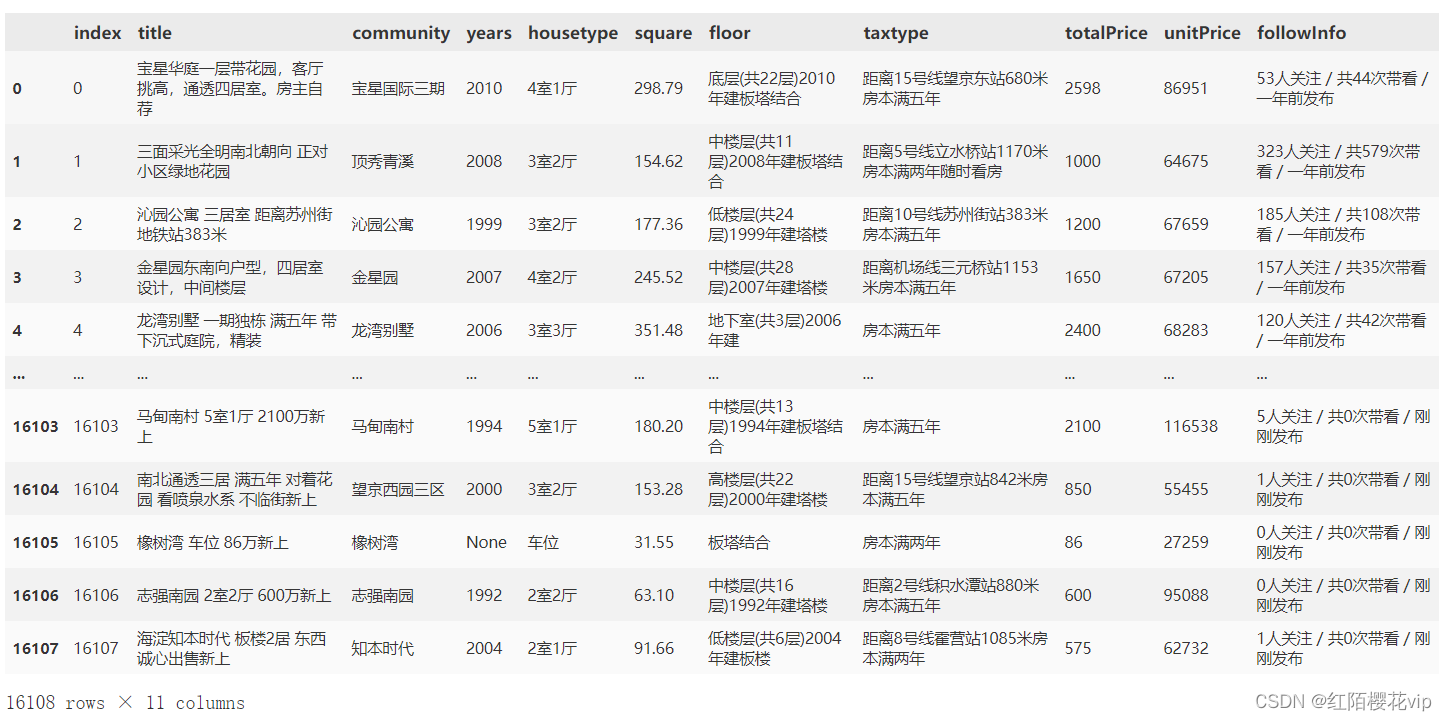Click bold row label 16107
Screen dimensions: 1447x721
pyautogui.click(x=36, y=648)
